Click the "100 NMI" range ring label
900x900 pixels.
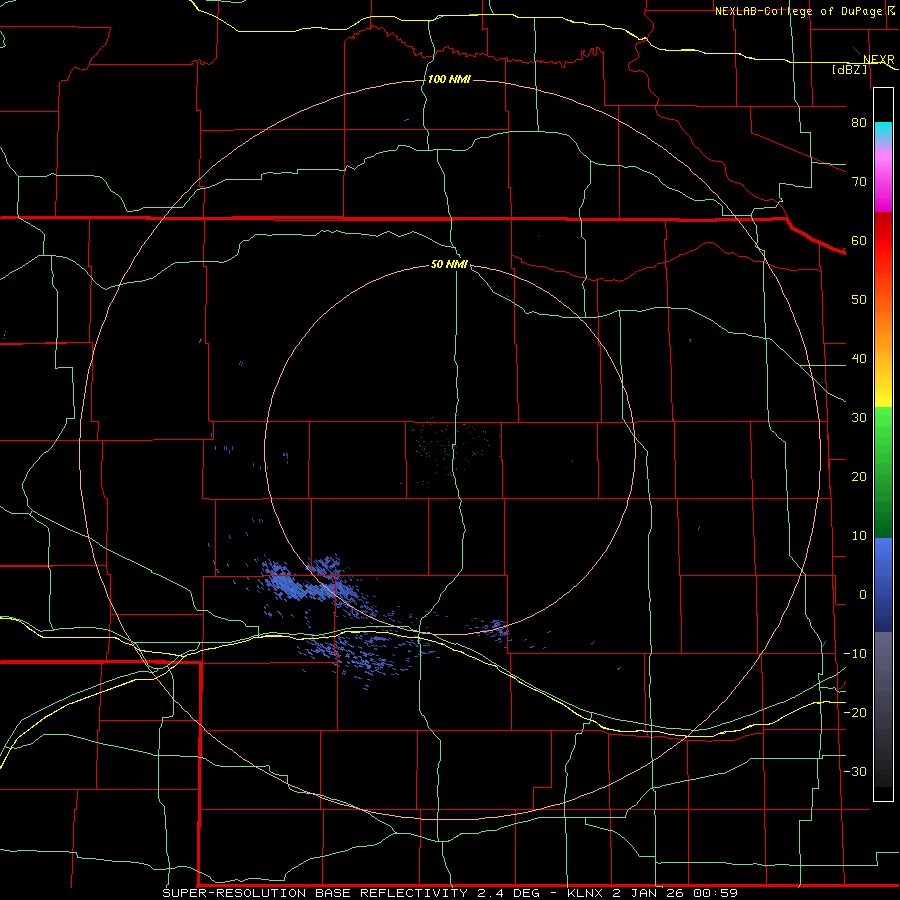(449, 79)
